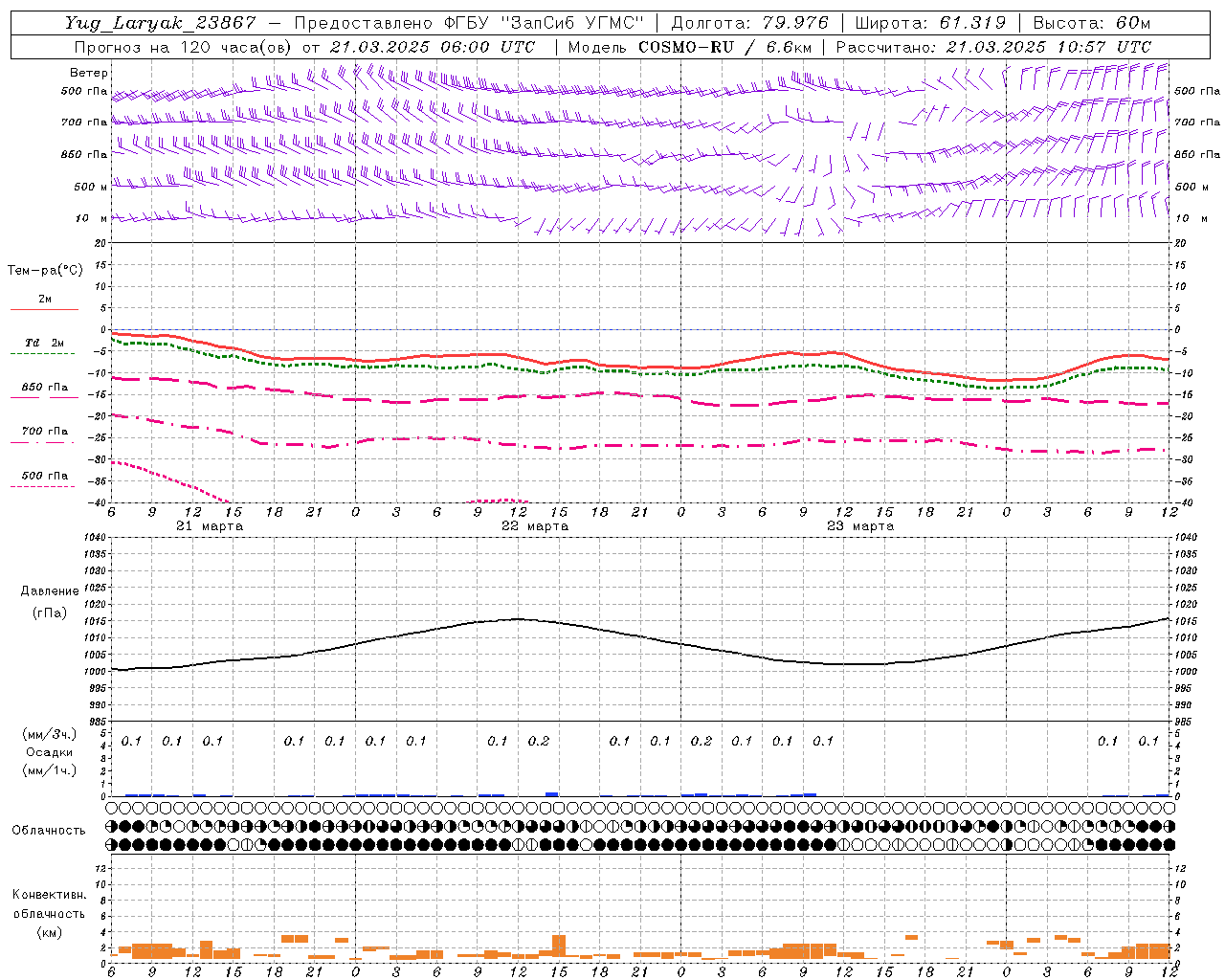Click the Тем-ра(°C) panel label
This screenshot has width=1225, height=980.
point(45,270)
